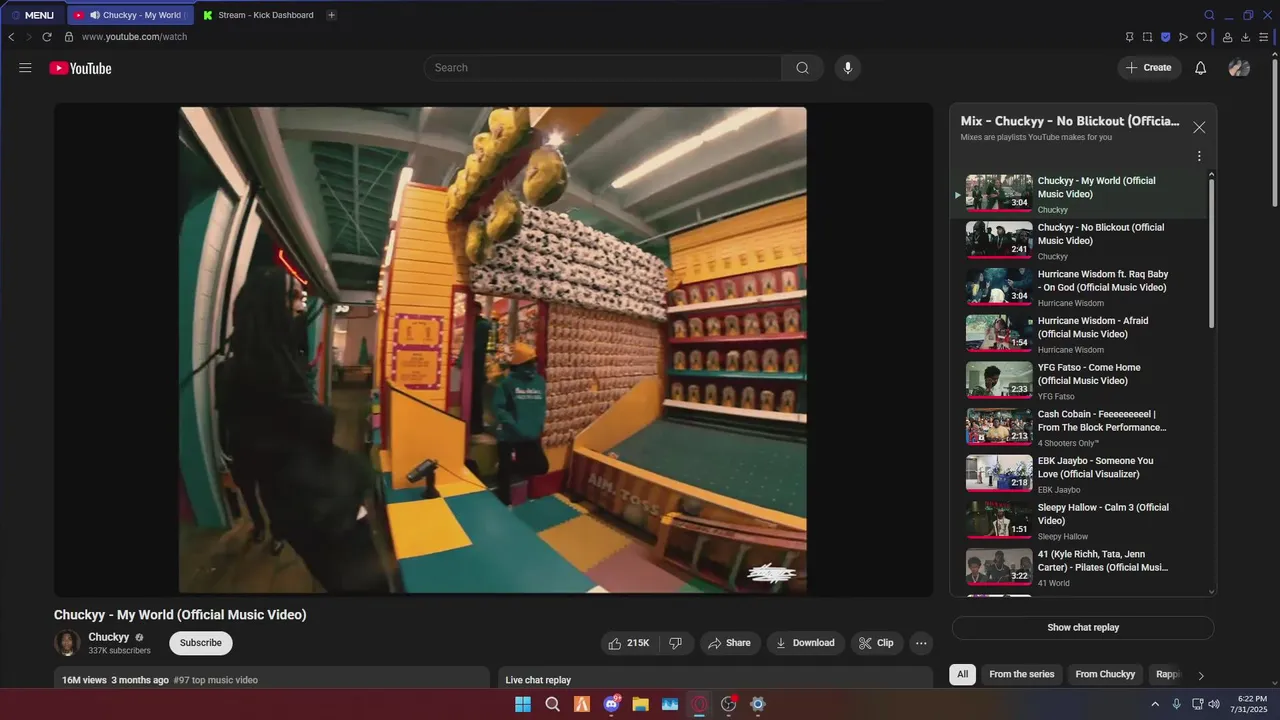Open OBS Studio from the taskbar
This screenshot has height=720, width=1280.
point(729,704)
